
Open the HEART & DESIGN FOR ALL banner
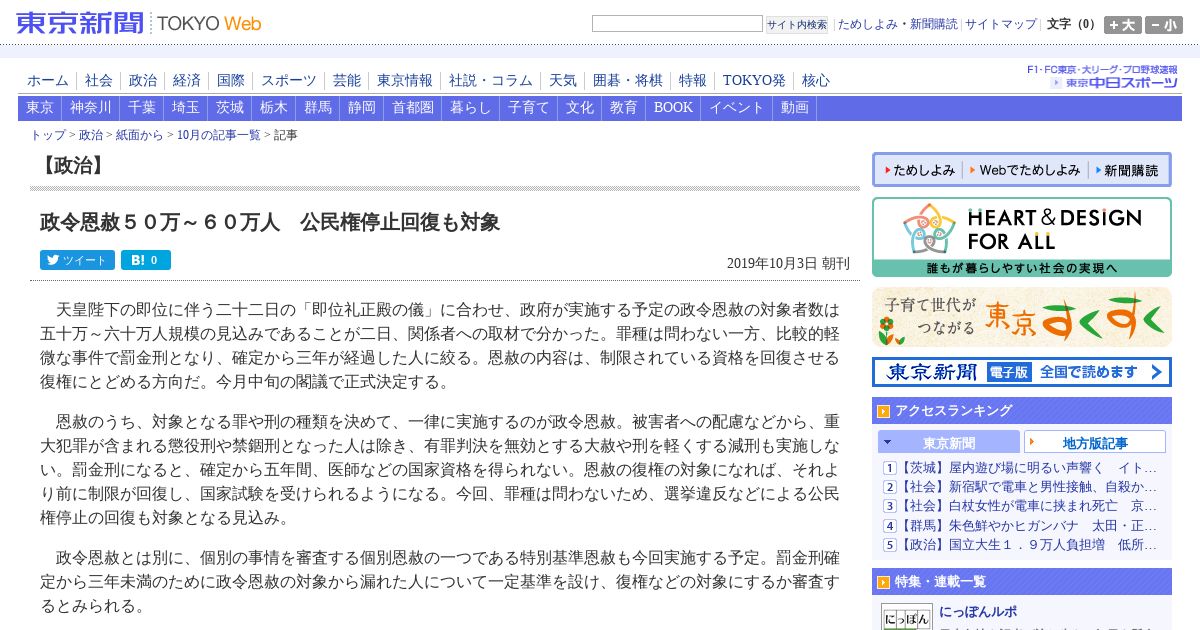tap(1022, 237)
